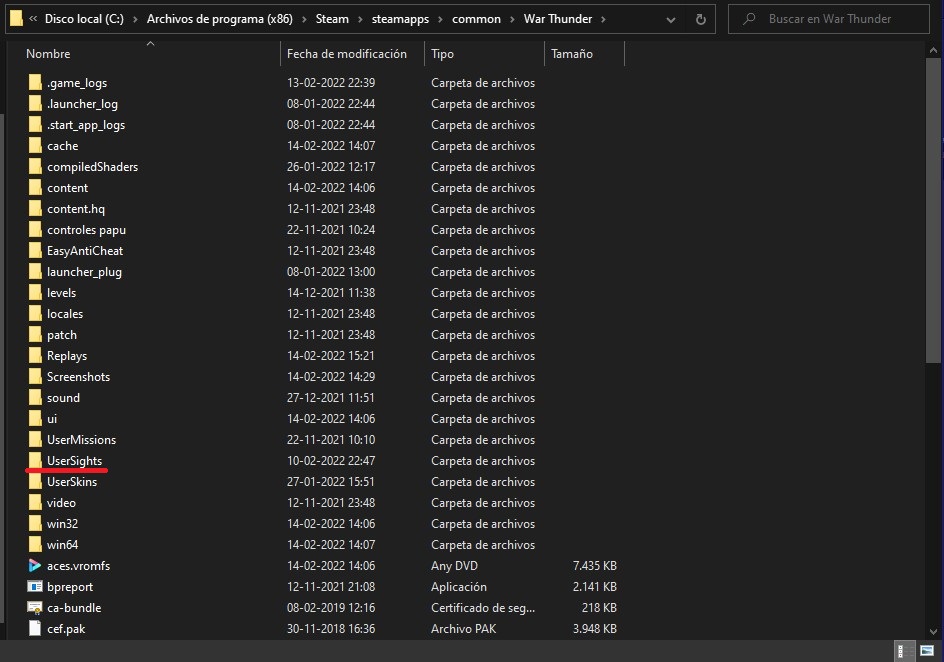This screenshot has width=944, height=662.
Task: Open the address bar history dropdown
Action: 671,19
